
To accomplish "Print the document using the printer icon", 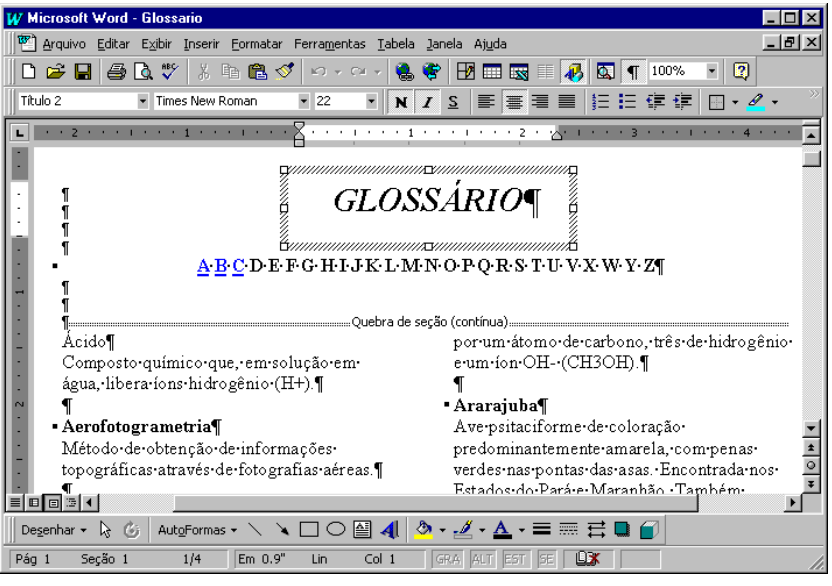I will tap(116, 71).
